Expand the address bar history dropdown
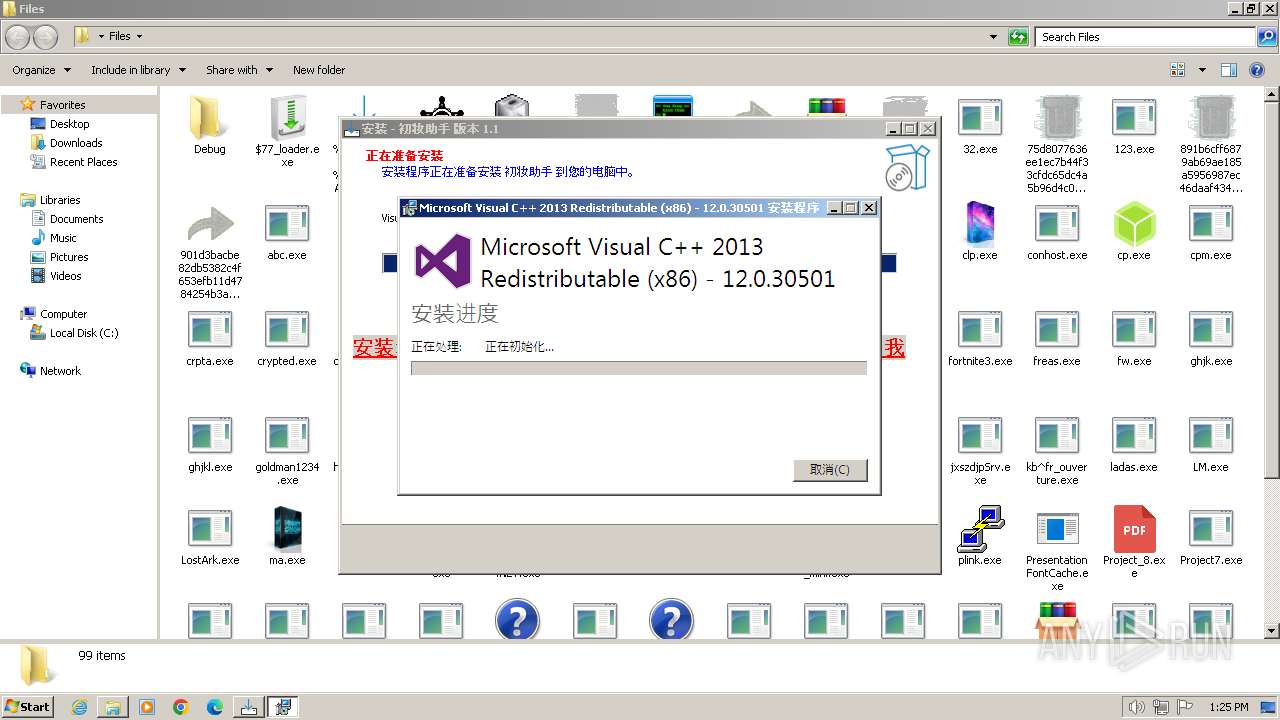Image resolution: width=1280 pixels, height=720 pixels. tap(993, 37)
